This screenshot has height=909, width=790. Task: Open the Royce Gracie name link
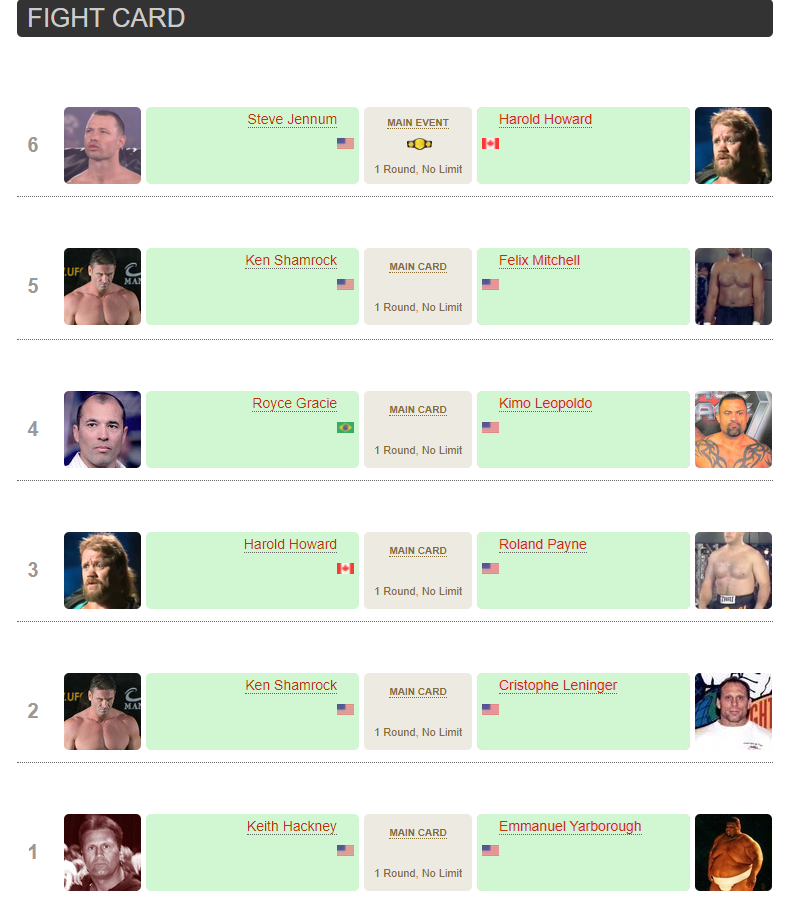(294, 404)
